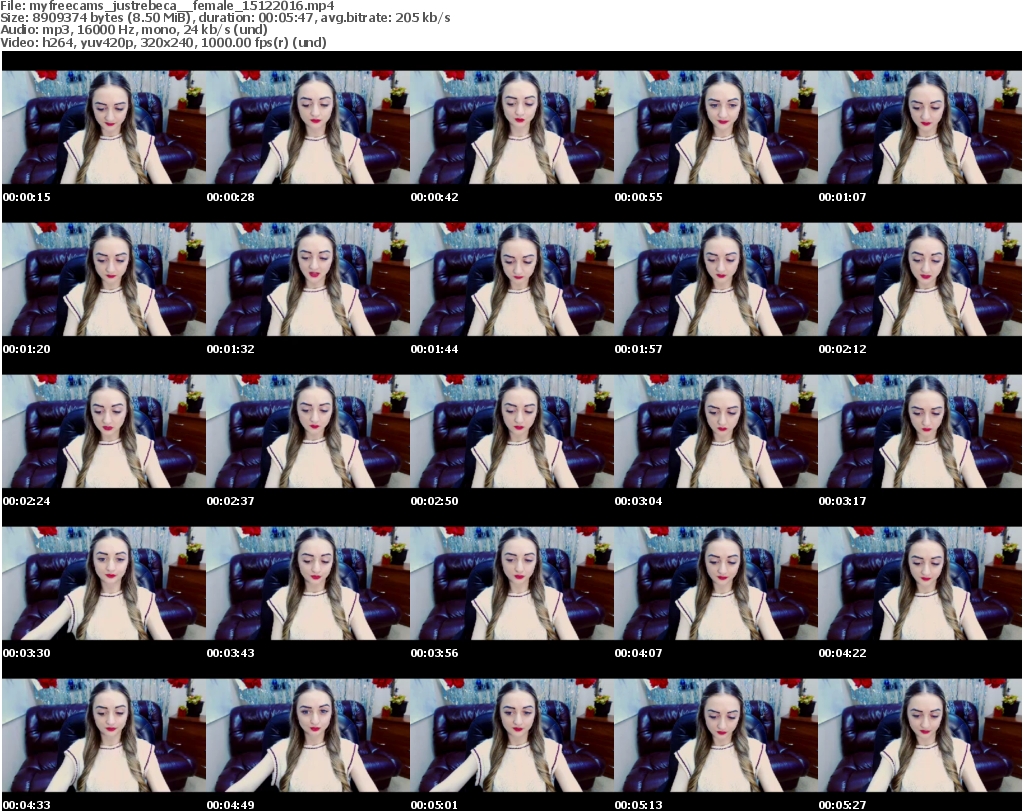Click the 00:03:04 timestamp label
Screen dimensions: 1024x811
tap(638, 501)
